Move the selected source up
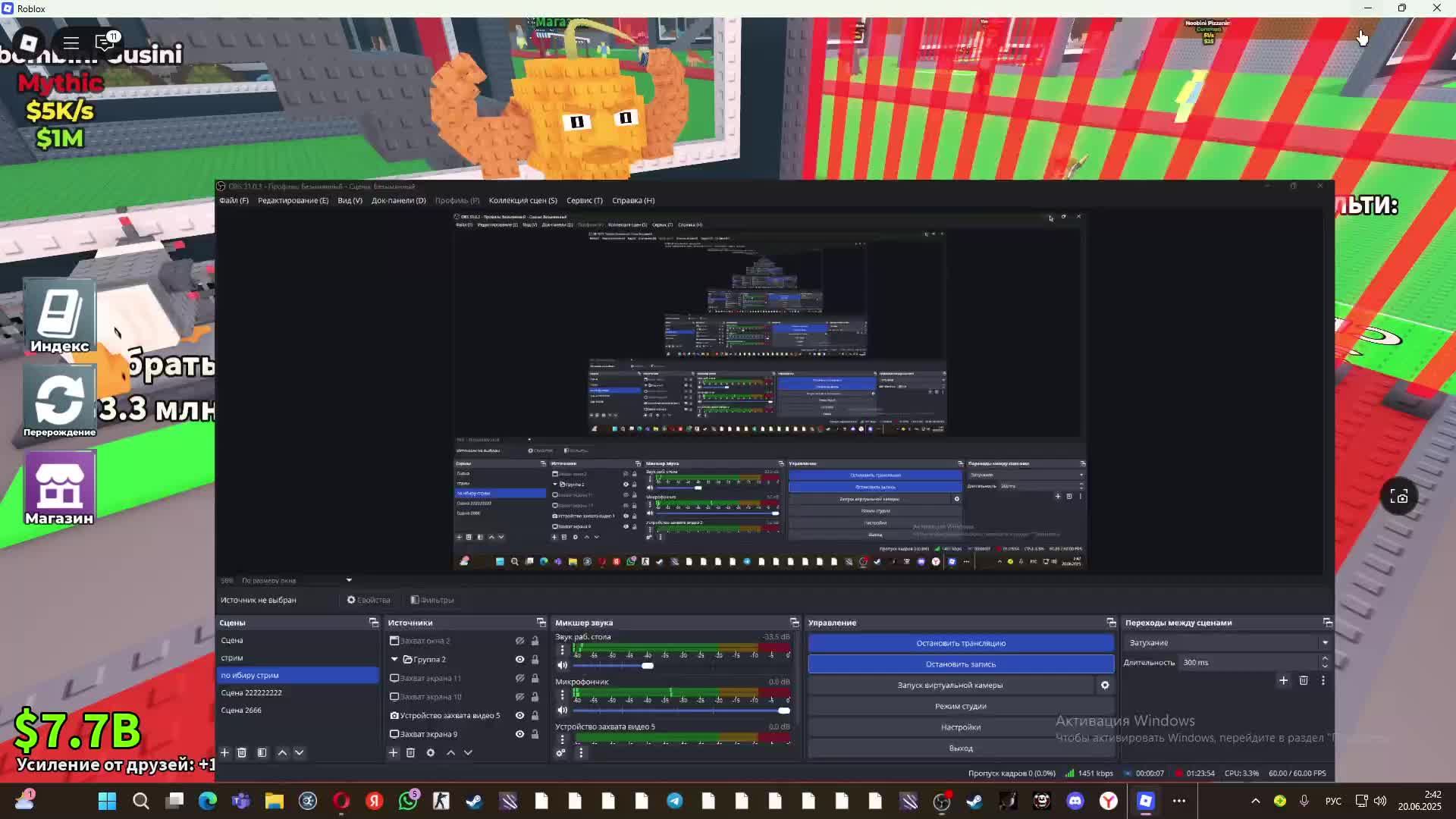The image size is (1456, 819). tap(450, 752)
